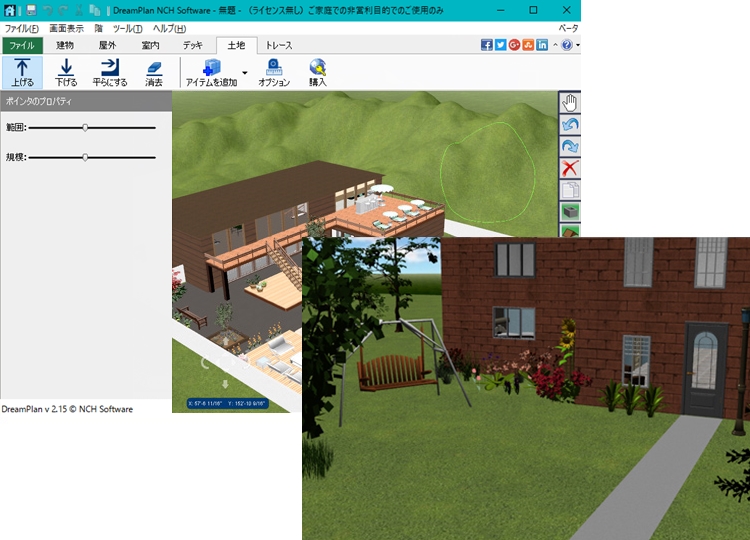
Task: Open the ファイル(F) menu
Action: 22,29
